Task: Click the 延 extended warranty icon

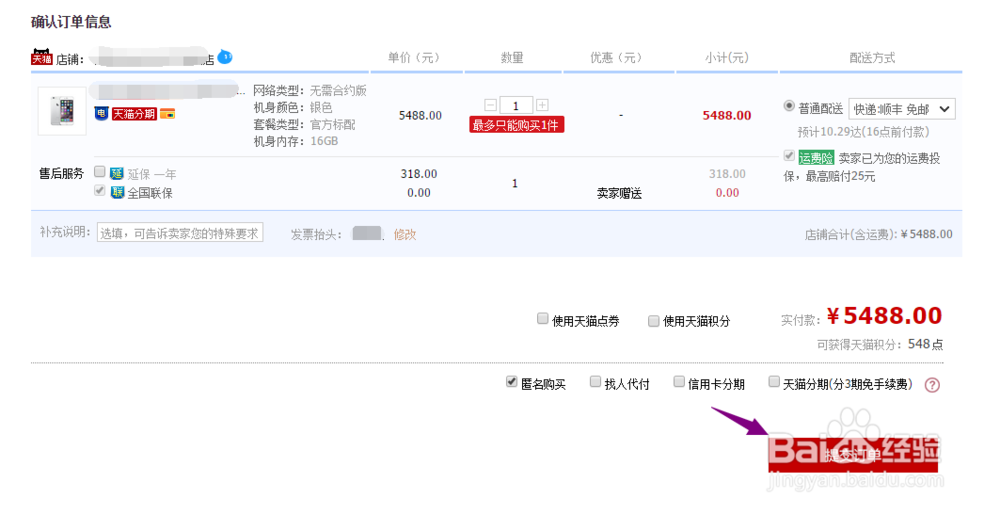Action: (117, 172)
